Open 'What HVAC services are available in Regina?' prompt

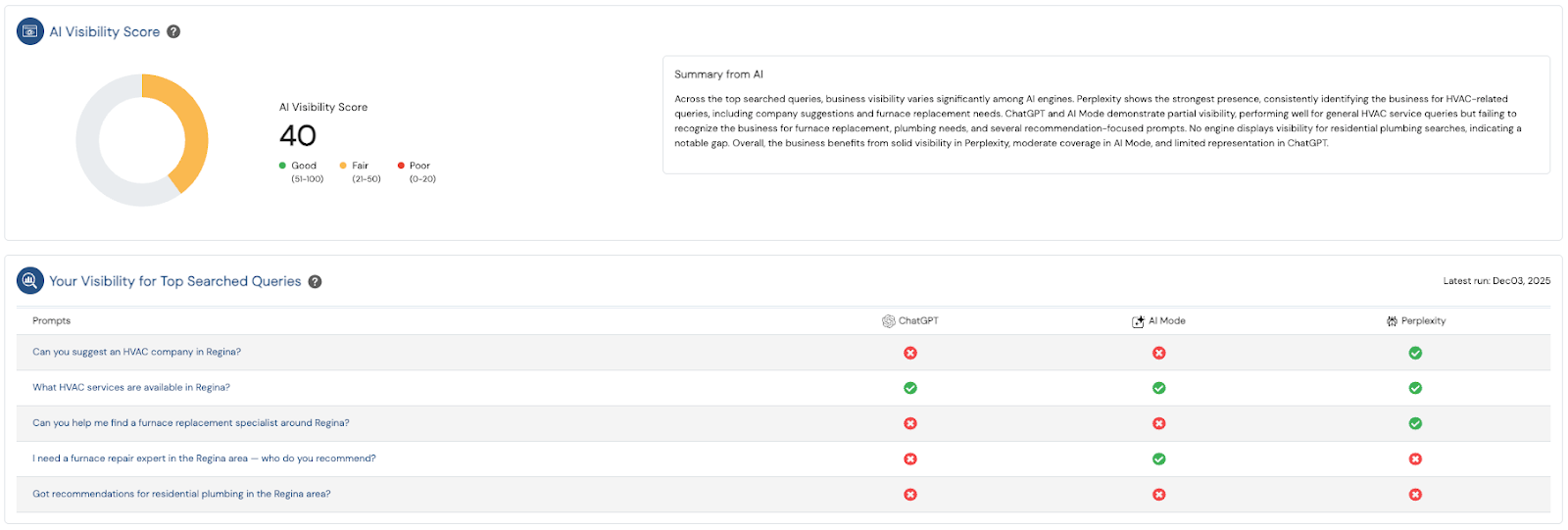click(131, 387)
